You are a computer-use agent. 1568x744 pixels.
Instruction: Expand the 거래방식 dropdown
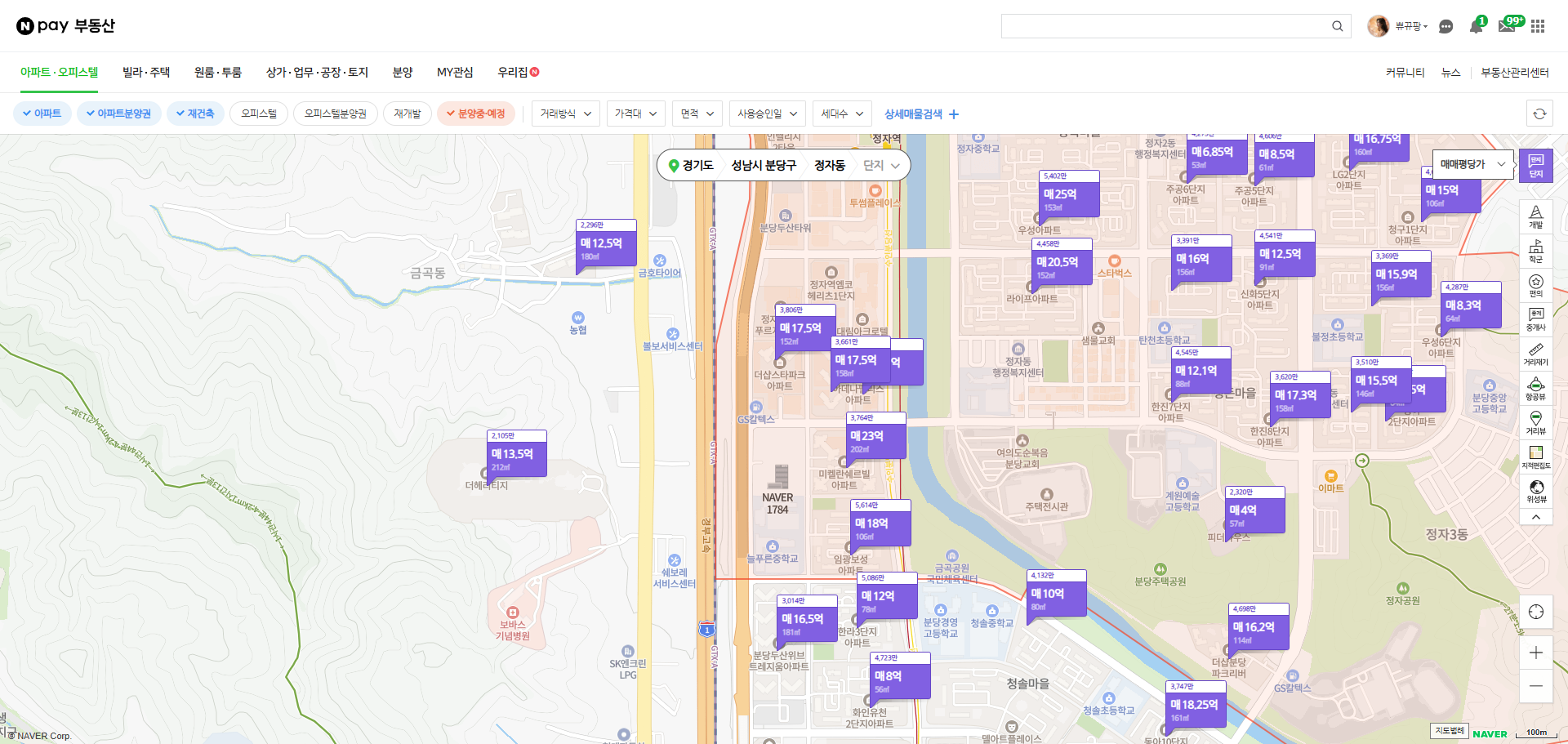pos(565,114)
